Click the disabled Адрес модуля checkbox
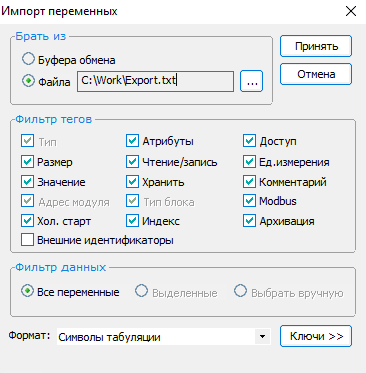The width and height of the screenshot is (366, 373). [27, 201]
